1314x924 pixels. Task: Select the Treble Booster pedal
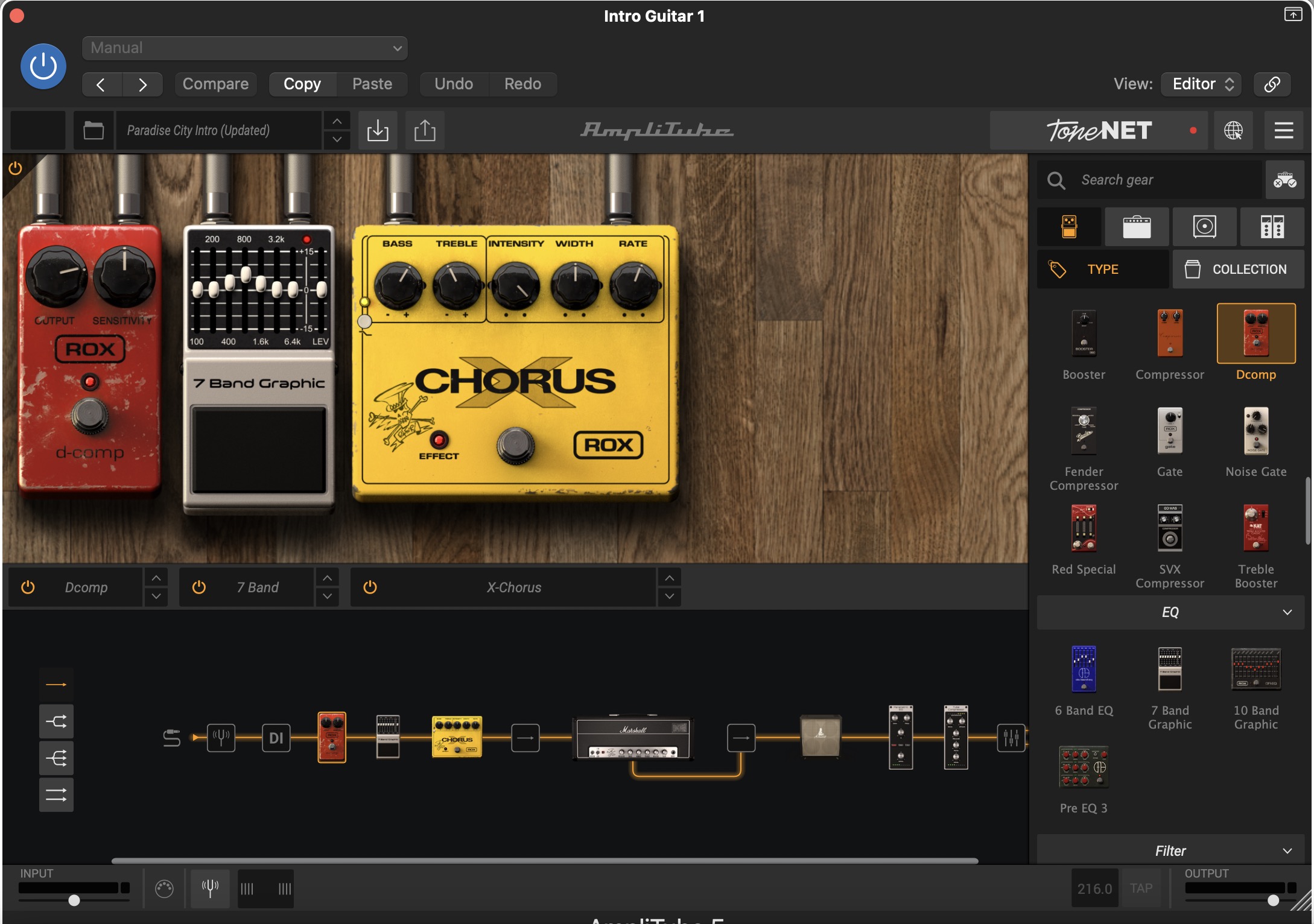1256,528
